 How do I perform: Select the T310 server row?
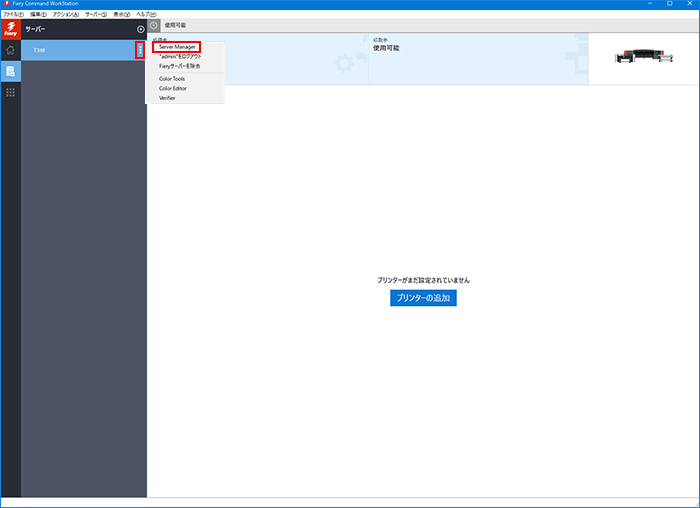(x=83, y=50)
